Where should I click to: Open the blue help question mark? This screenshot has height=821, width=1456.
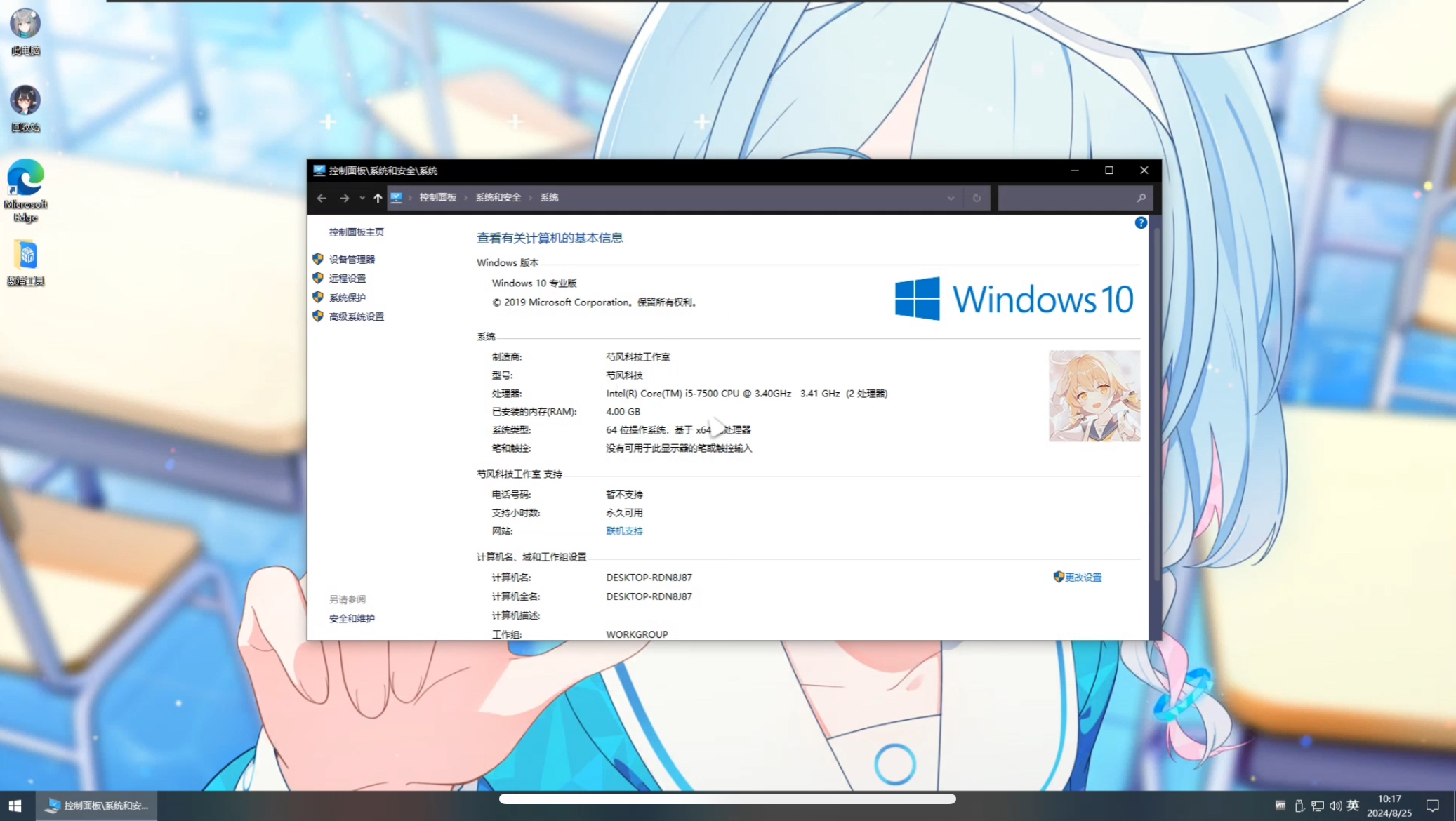pos(1141,222)
